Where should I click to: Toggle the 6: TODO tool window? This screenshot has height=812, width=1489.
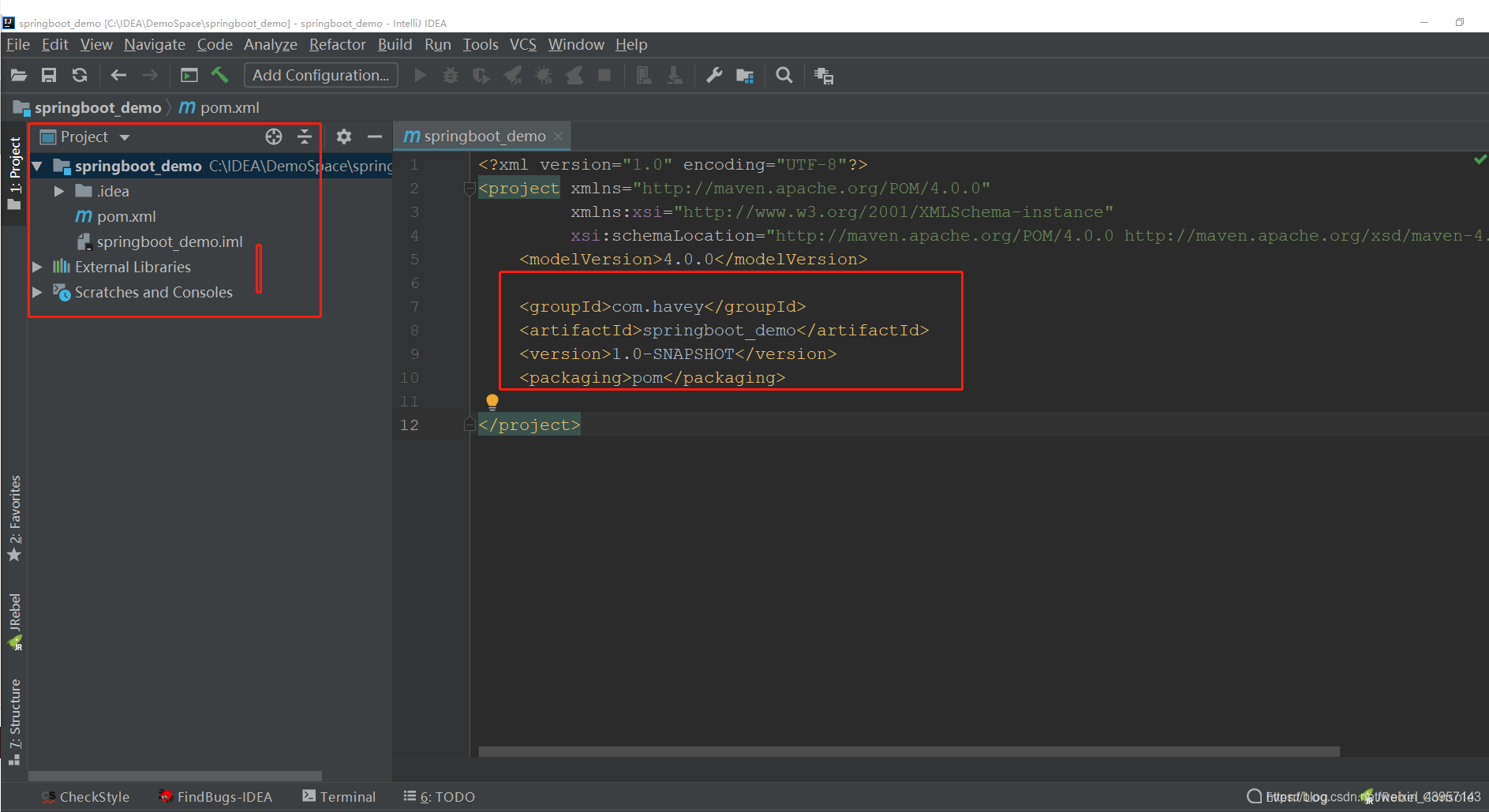(x=440, y=797)
